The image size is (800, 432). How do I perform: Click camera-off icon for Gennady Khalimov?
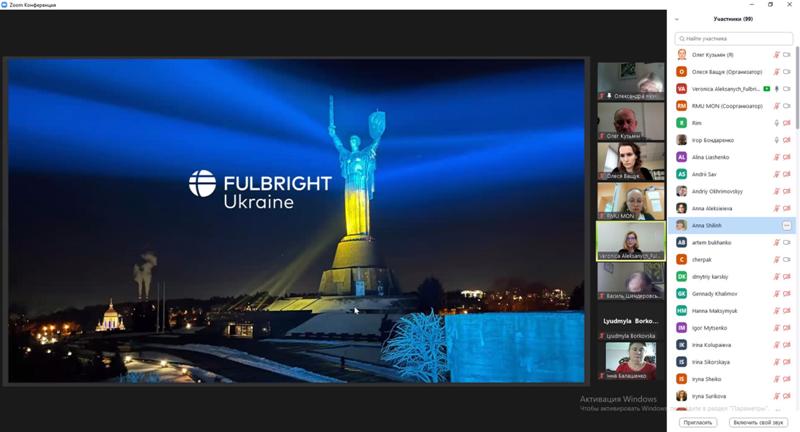[787, 294]
